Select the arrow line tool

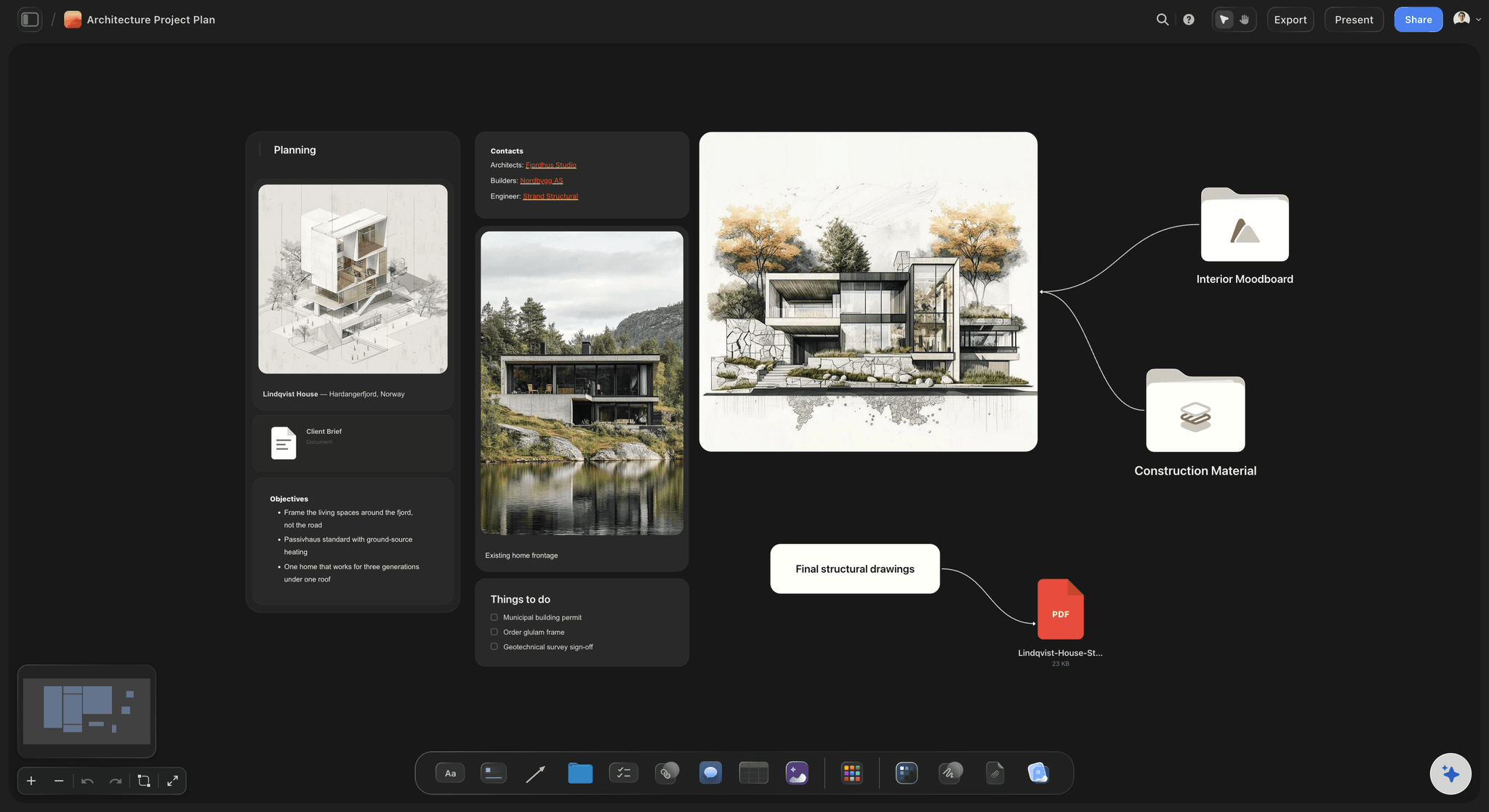[536, 773]
